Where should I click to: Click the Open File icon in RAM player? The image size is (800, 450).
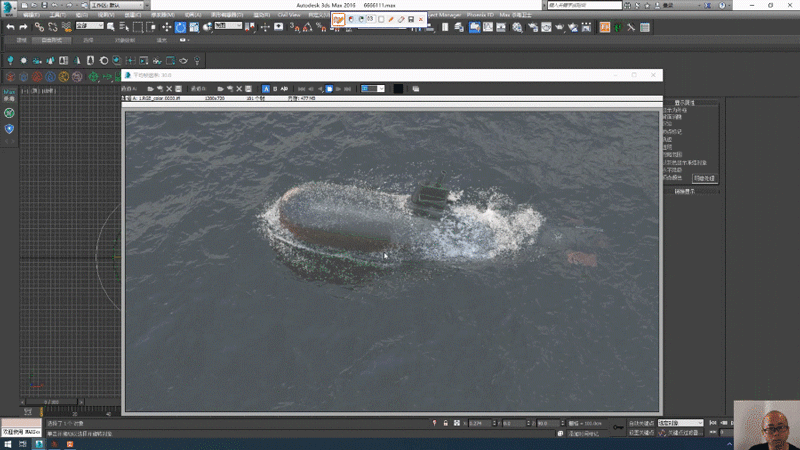(x=151, y=89)
